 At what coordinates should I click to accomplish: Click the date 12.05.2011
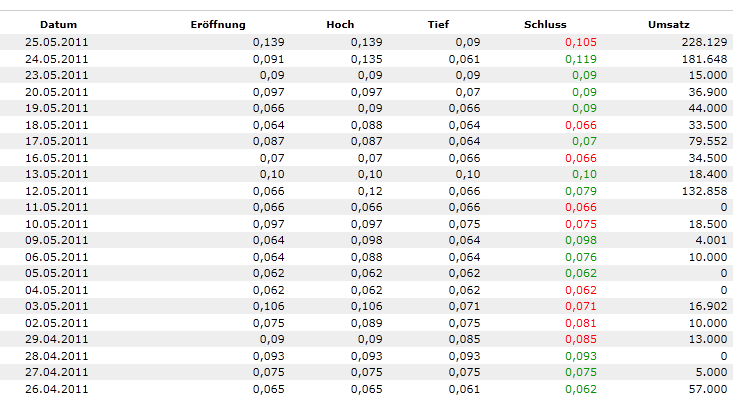(x=58, y=191)
